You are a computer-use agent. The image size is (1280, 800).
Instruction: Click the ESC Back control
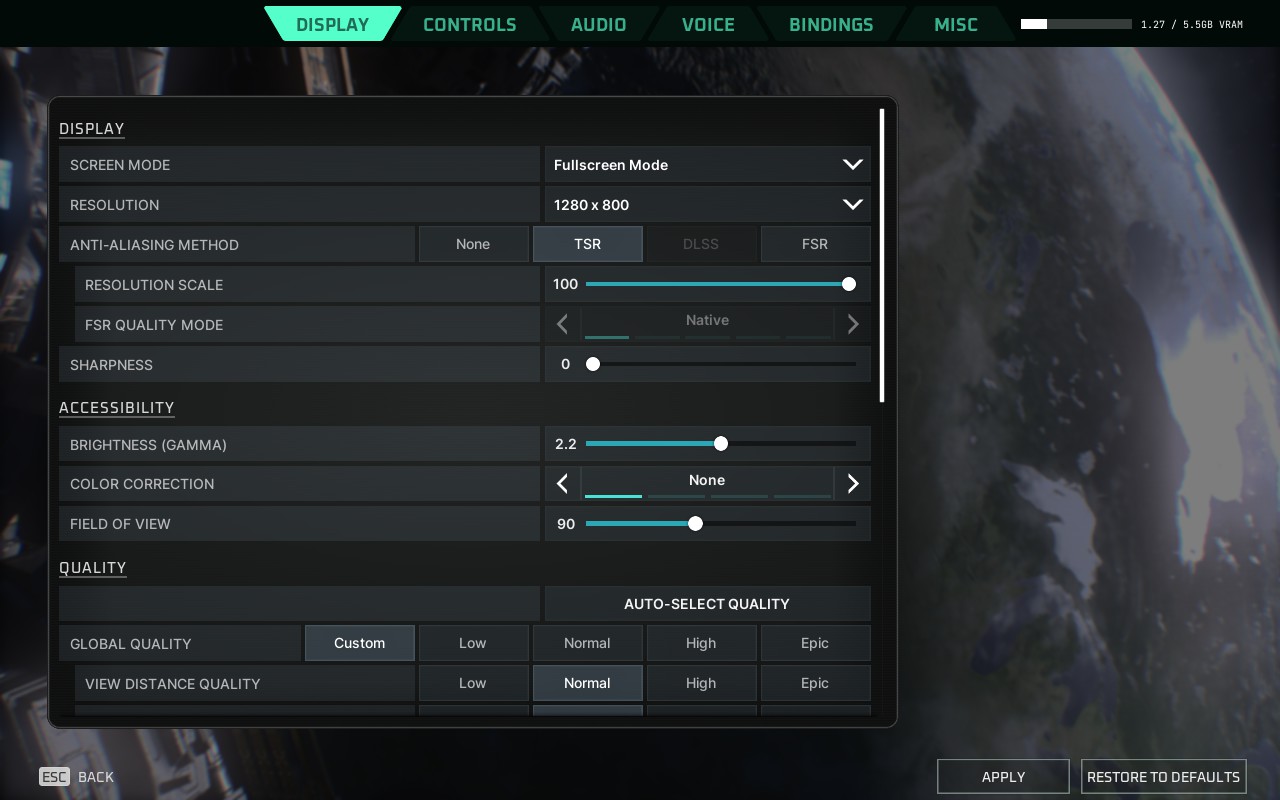(x=76, y=777)
